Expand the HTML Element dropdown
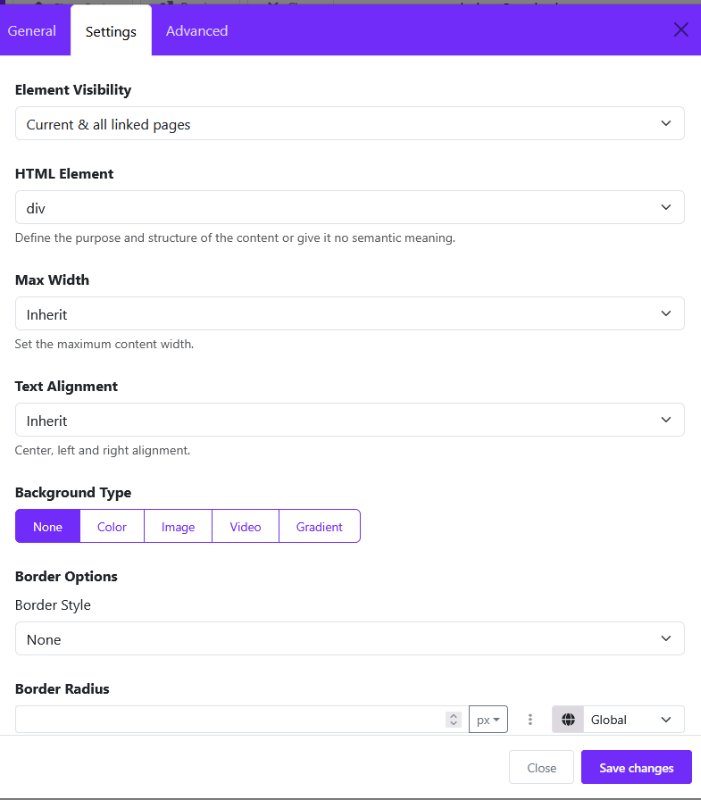This screenshot has height=800, width=701. [x=349, y=208]
